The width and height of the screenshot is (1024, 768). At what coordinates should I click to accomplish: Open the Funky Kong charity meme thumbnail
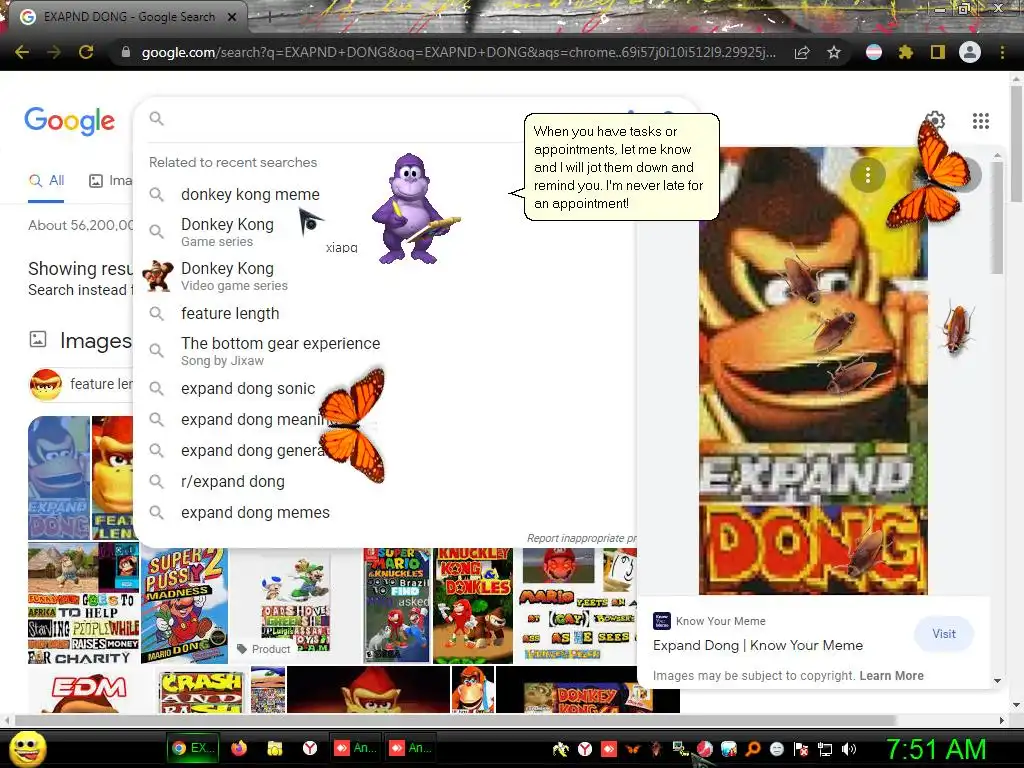pos(84,605)
